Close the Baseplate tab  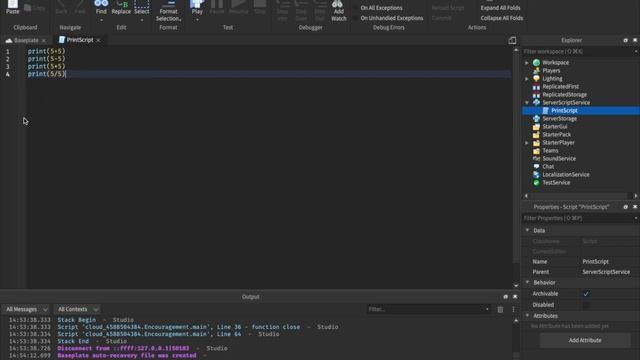(44, 40)
